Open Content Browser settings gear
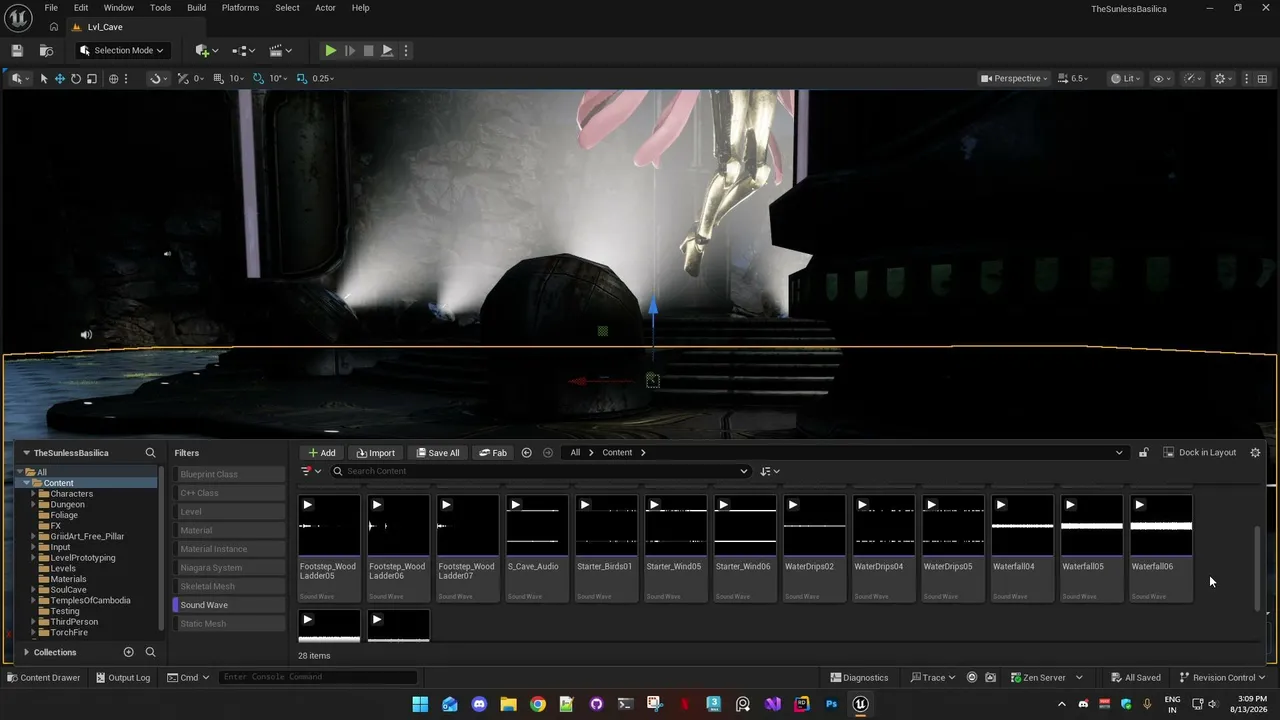This screenshot has height=720, width=1280. tap(1256, 453)
